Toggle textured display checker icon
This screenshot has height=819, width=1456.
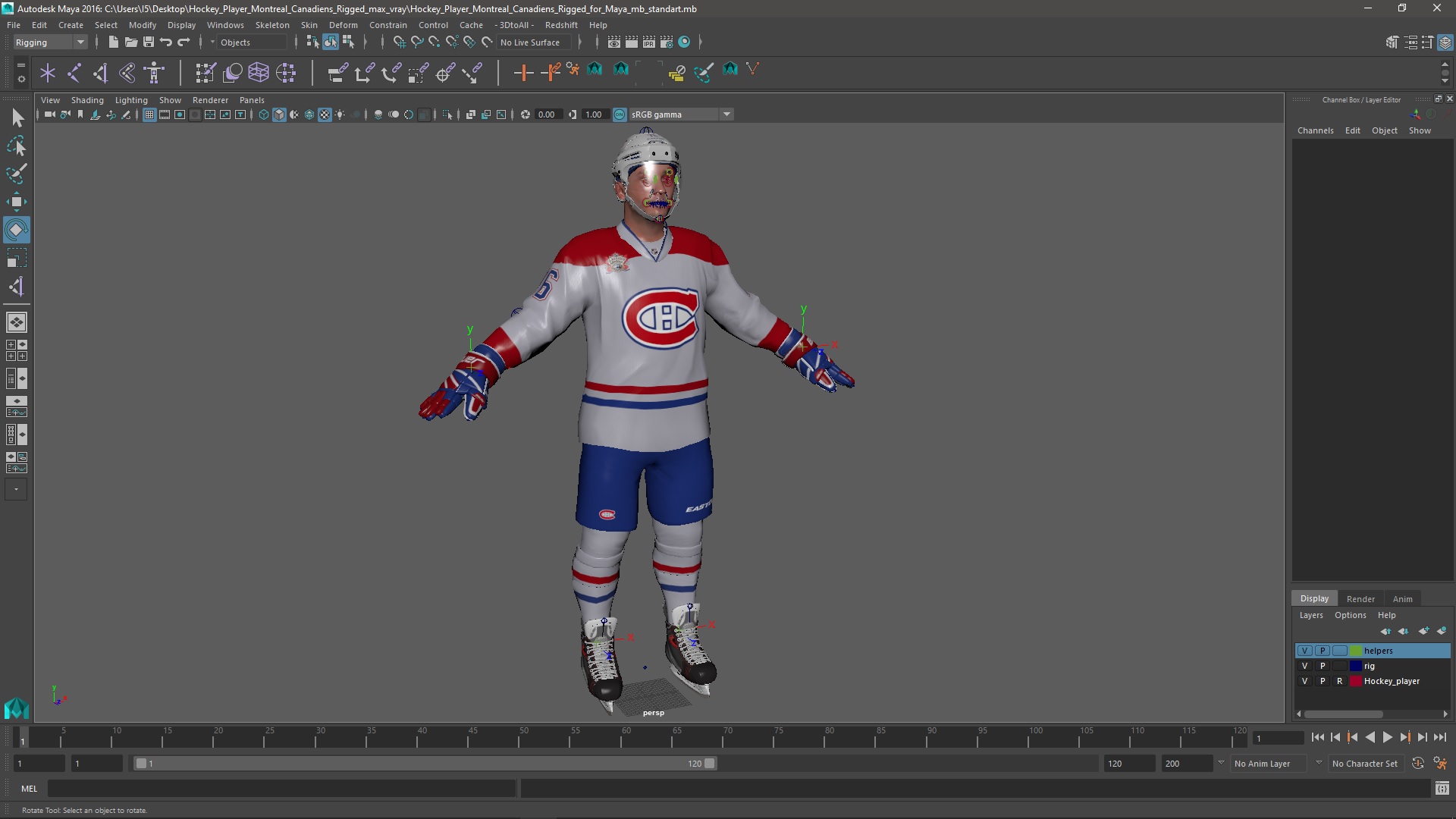pos(325,115)
